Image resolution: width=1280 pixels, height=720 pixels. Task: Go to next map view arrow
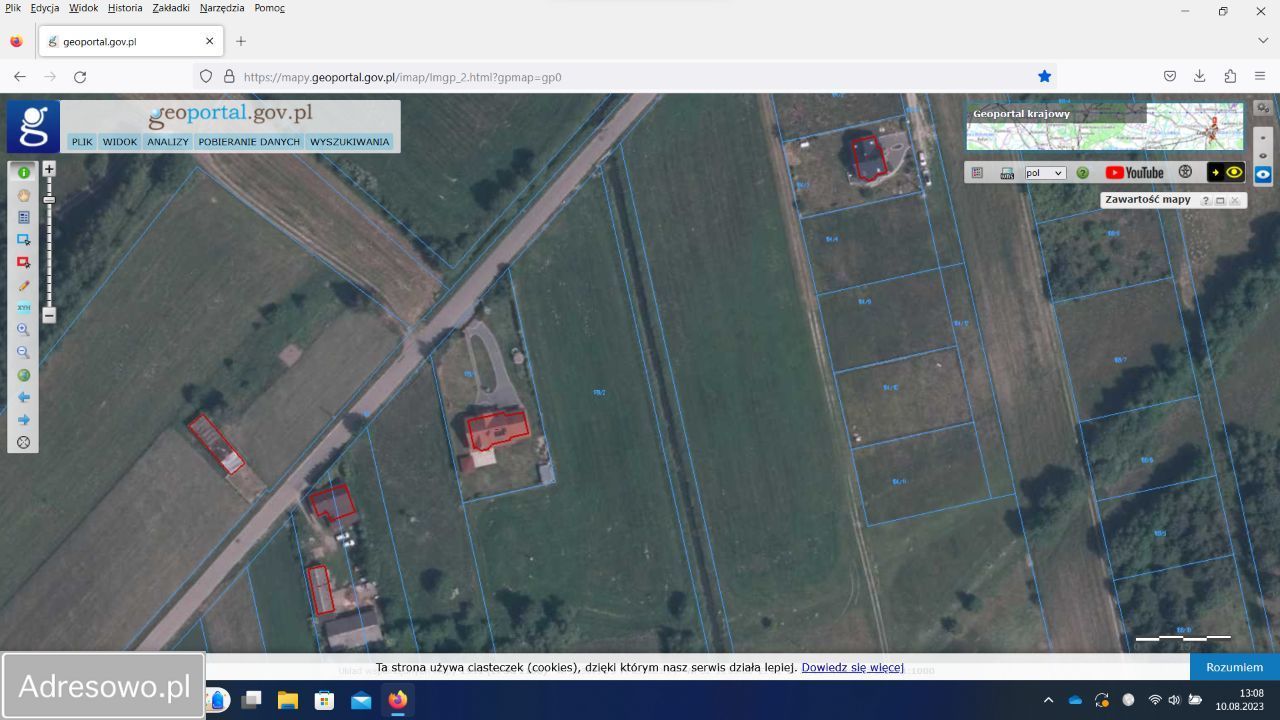pos(23,420)
